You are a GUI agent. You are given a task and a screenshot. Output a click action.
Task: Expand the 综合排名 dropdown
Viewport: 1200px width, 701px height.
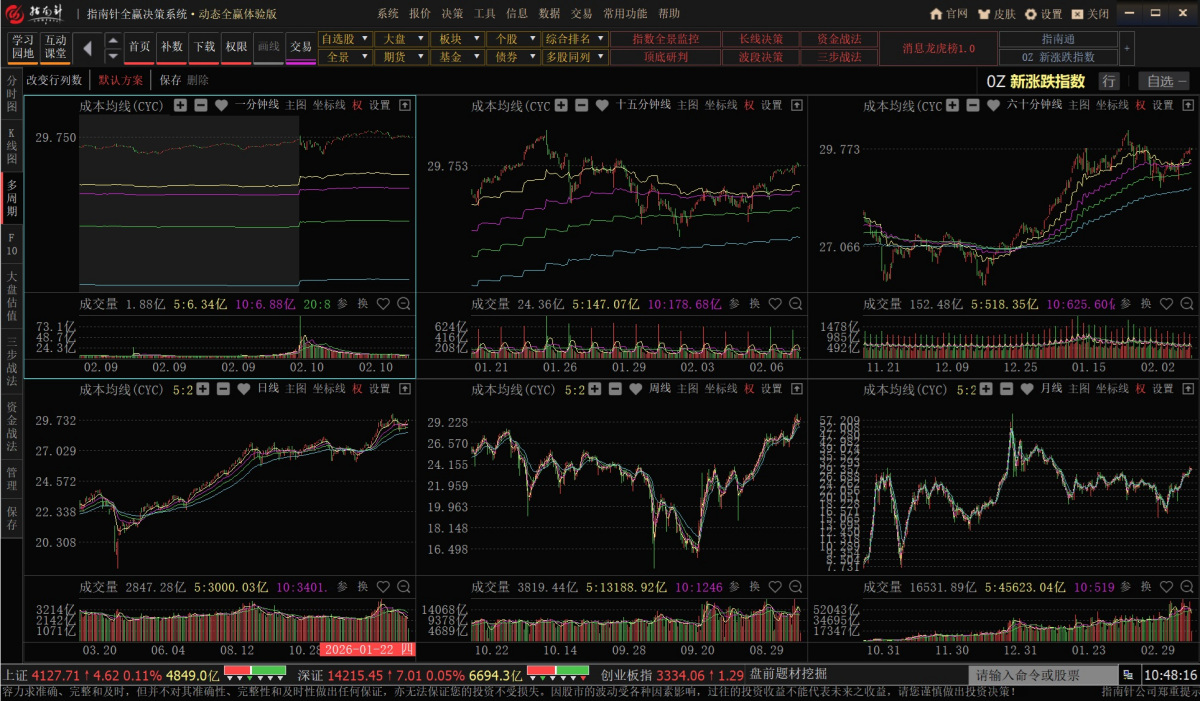(576, 38)
